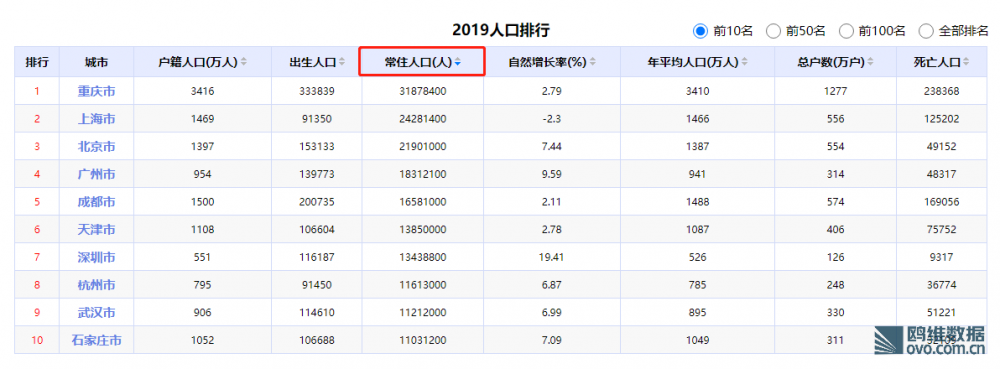
Task: Click the 杭州市 link in row 8
Action: [x=96, y=285]
